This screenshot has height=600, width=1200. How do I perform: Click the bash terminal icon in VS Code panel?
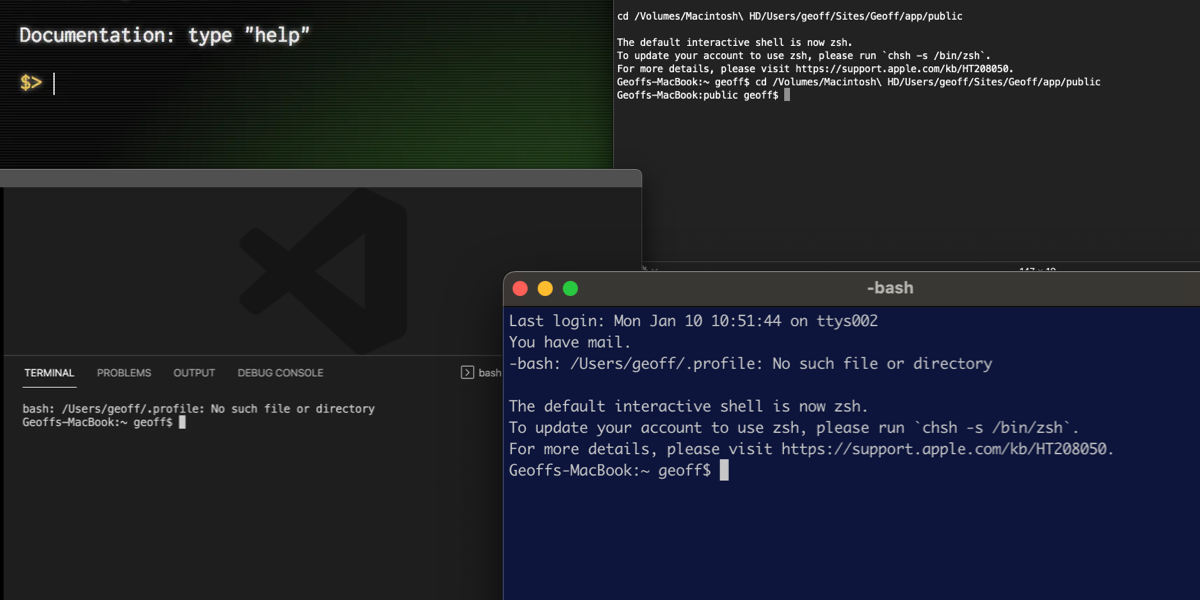click(467, 373)
